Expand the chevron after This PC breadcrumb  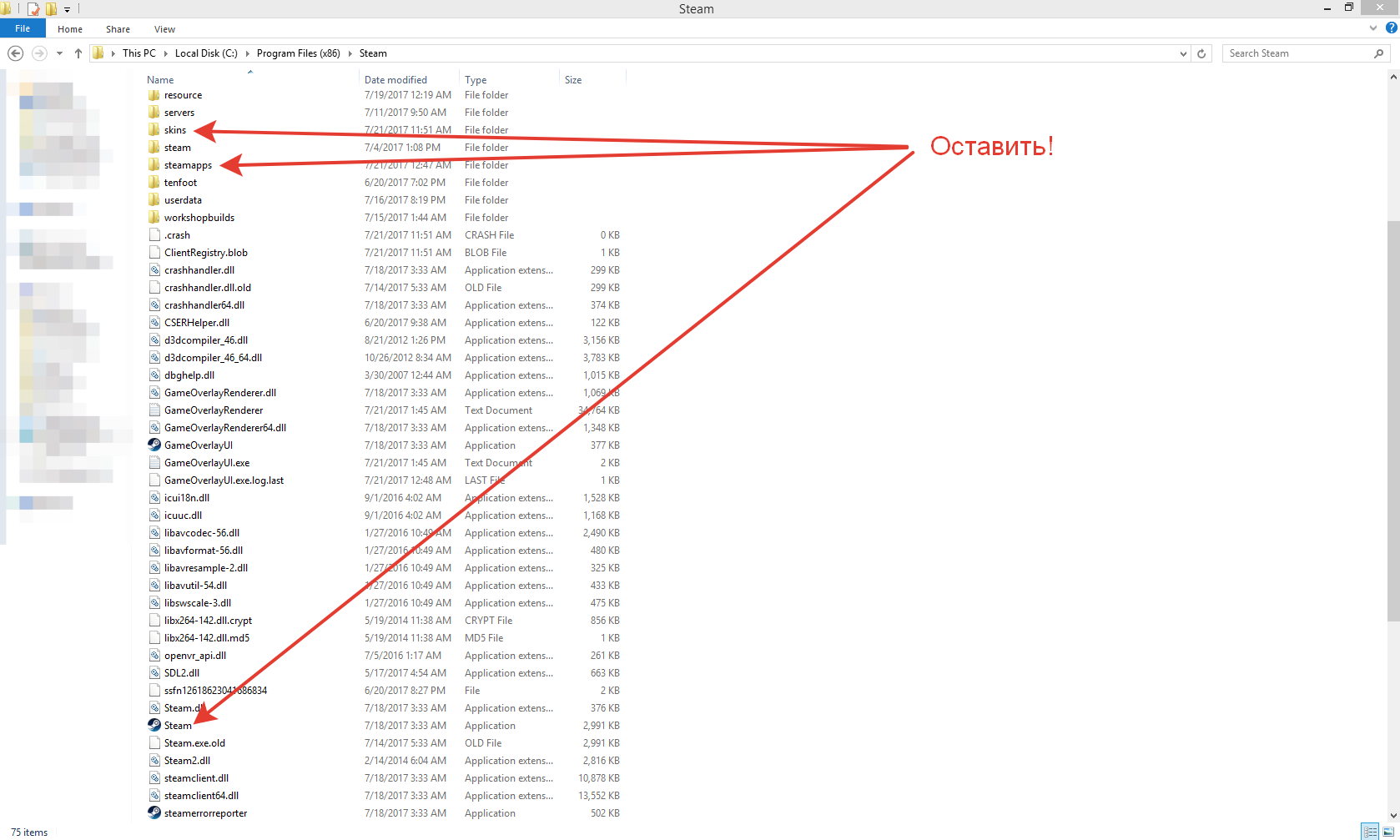click(165, 53)
